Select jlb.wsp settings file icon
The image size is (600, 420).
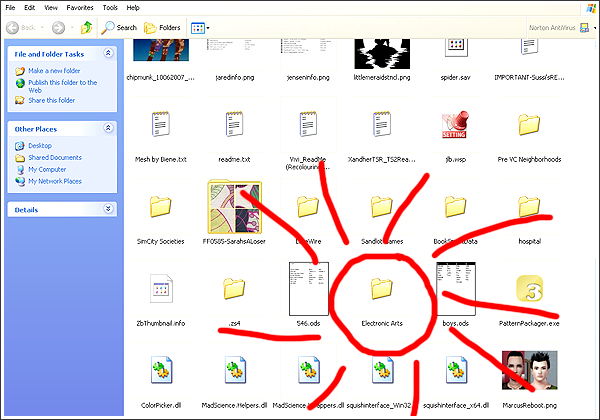point(454,125)
